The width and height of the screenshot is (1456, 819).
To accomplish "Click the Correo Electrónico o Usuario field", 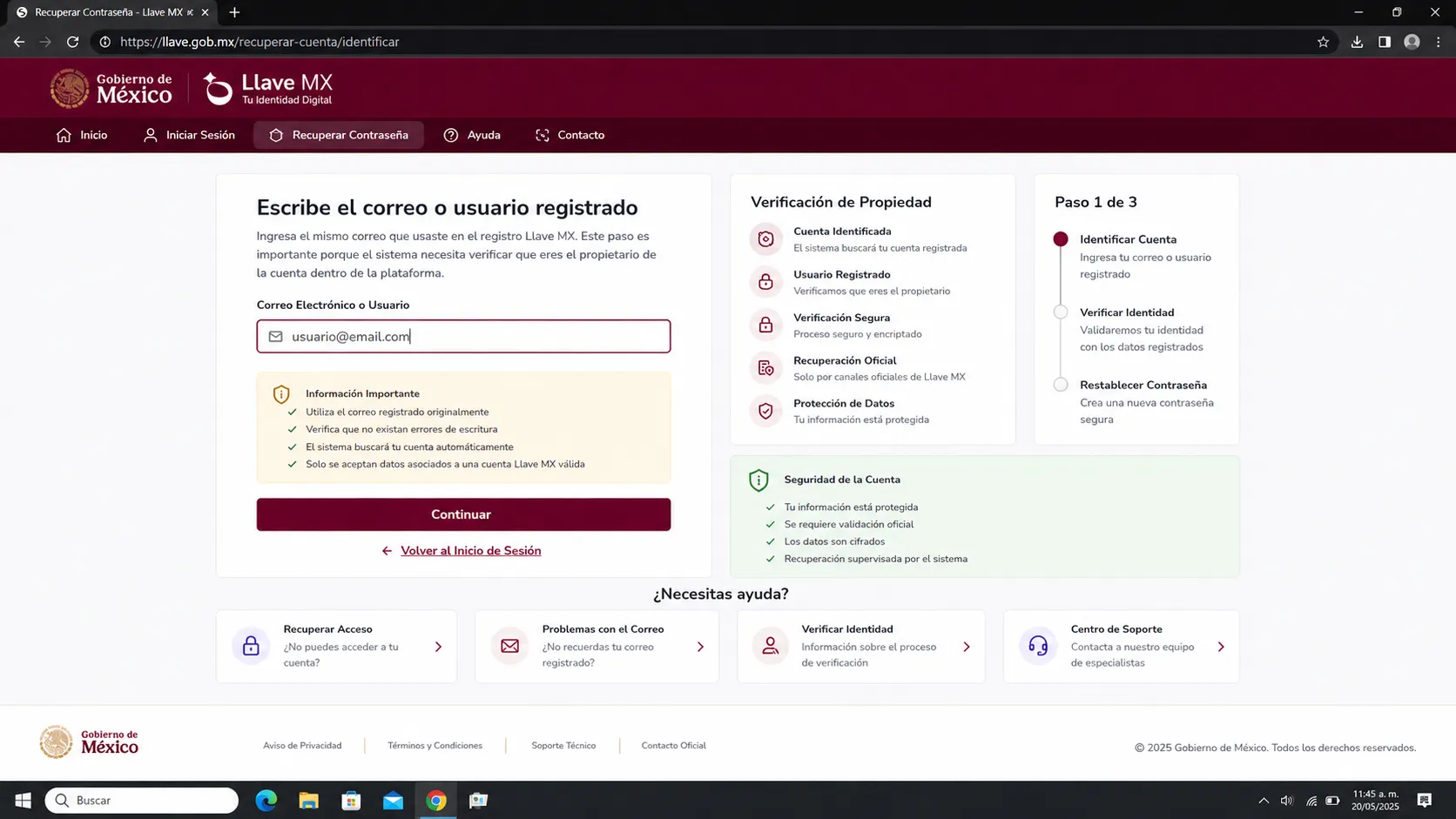I will pos(463,337).
